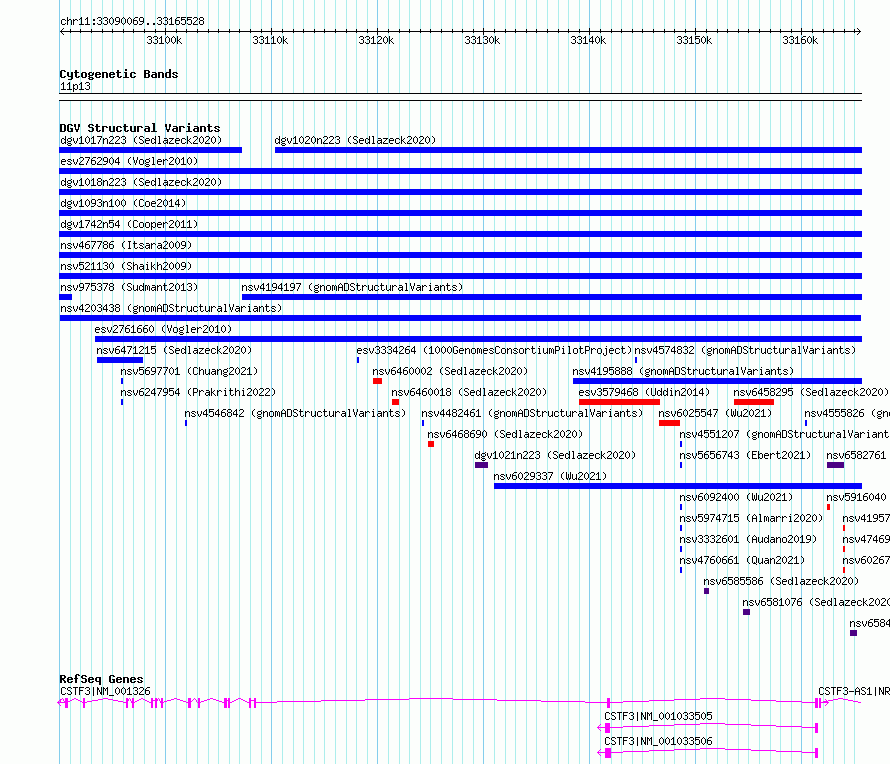This screenshot has width=890, height=764.
Task: Open nsv6092400 (Wu2021) label
Action: coord(736,497)
